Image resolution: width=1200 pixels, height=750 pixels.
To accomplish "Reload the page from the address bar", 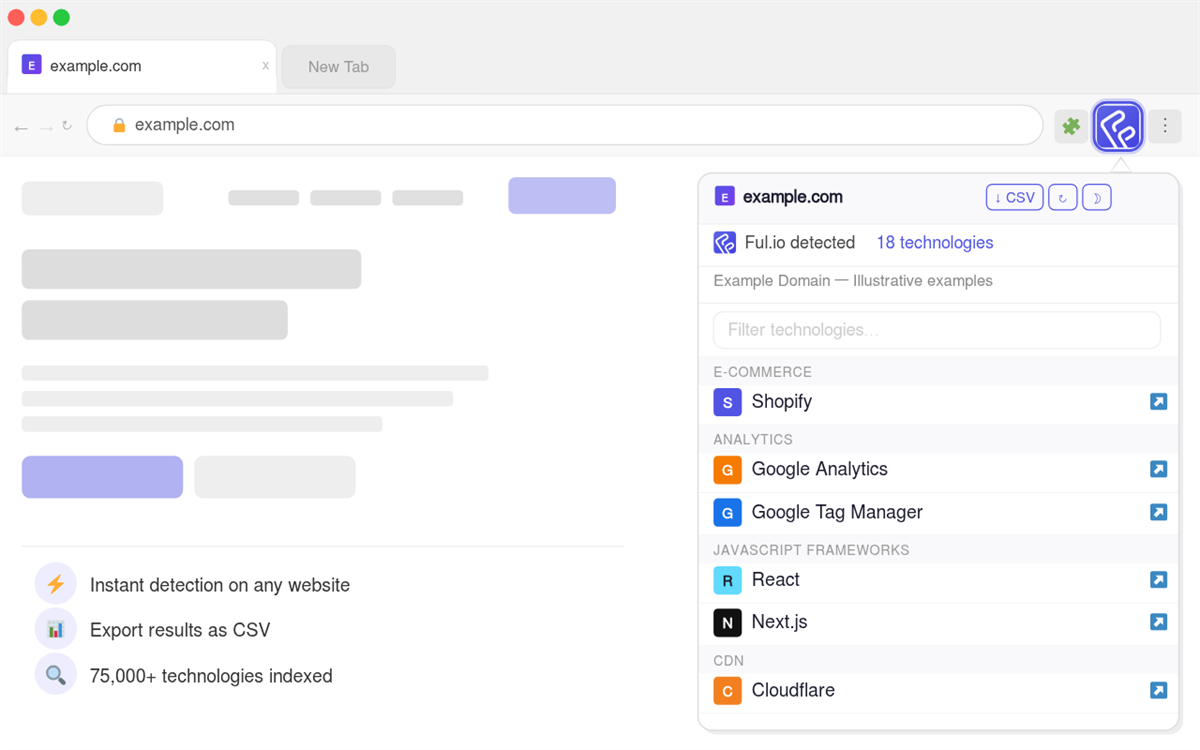I will point(67,126).
